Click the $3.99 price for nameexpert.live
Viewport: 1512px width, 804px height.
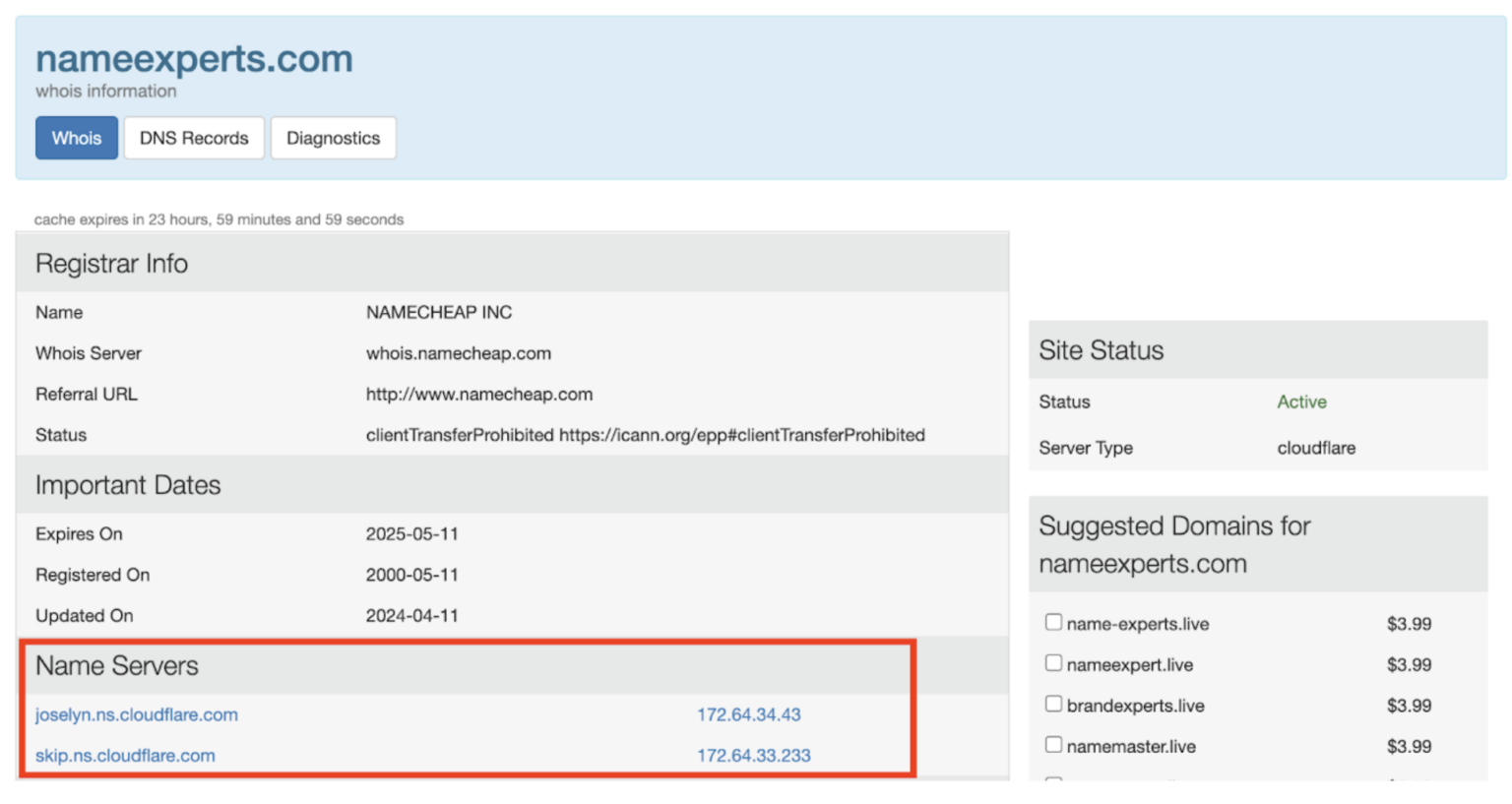coord(1409,665)
